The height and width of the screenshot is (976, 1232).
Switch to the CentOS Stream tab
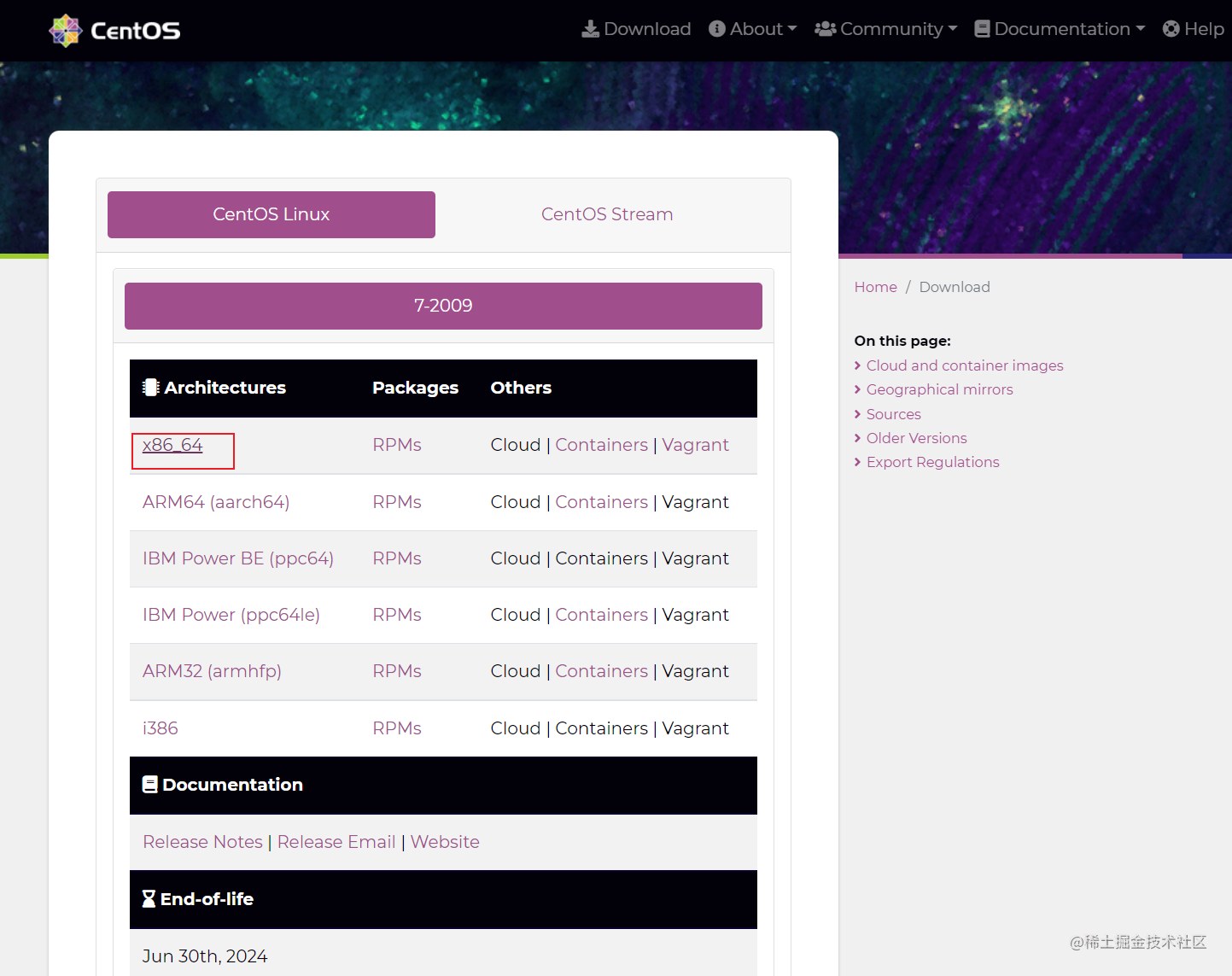(607, 214)
